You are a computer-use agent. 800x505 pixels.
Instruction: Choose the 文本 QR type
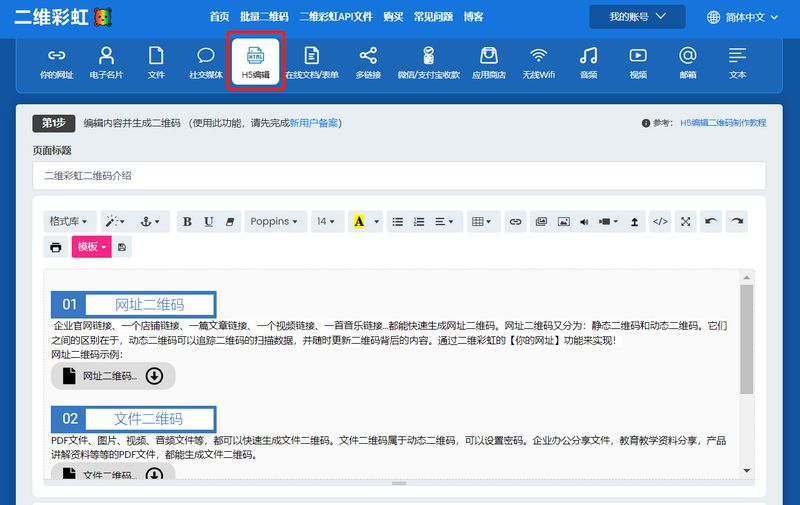[x=737, y=63]
